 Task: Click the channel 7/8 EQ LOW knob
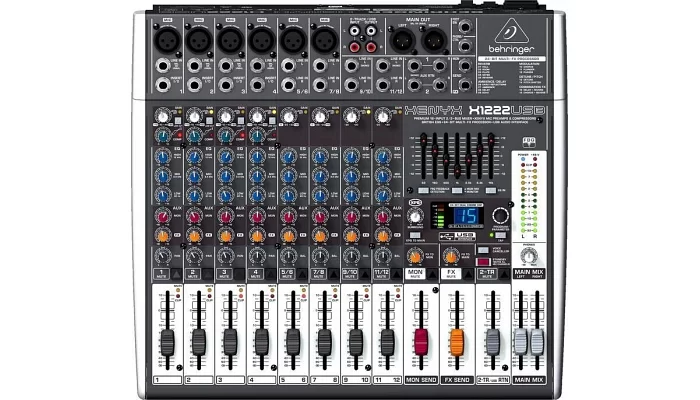pyautogui.click(x=320, y=195)
